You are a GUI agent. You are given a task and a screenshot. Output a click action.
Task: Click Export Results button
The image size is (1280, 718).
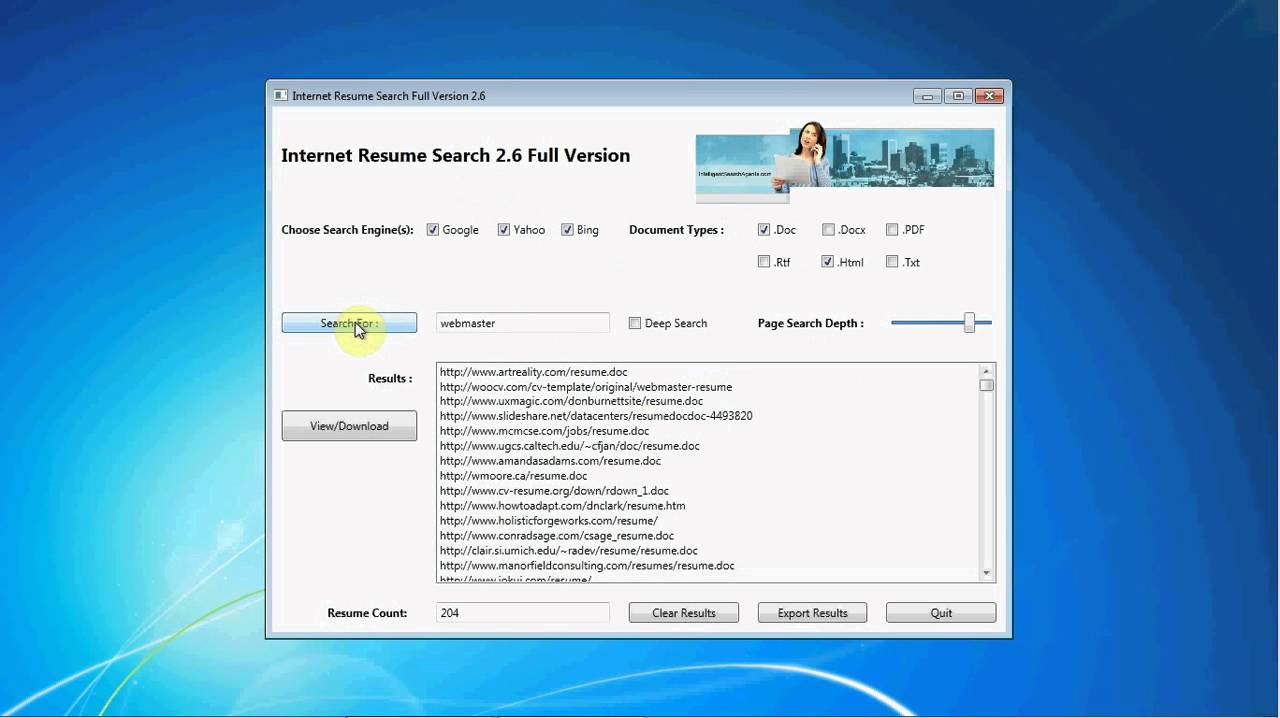812,613
